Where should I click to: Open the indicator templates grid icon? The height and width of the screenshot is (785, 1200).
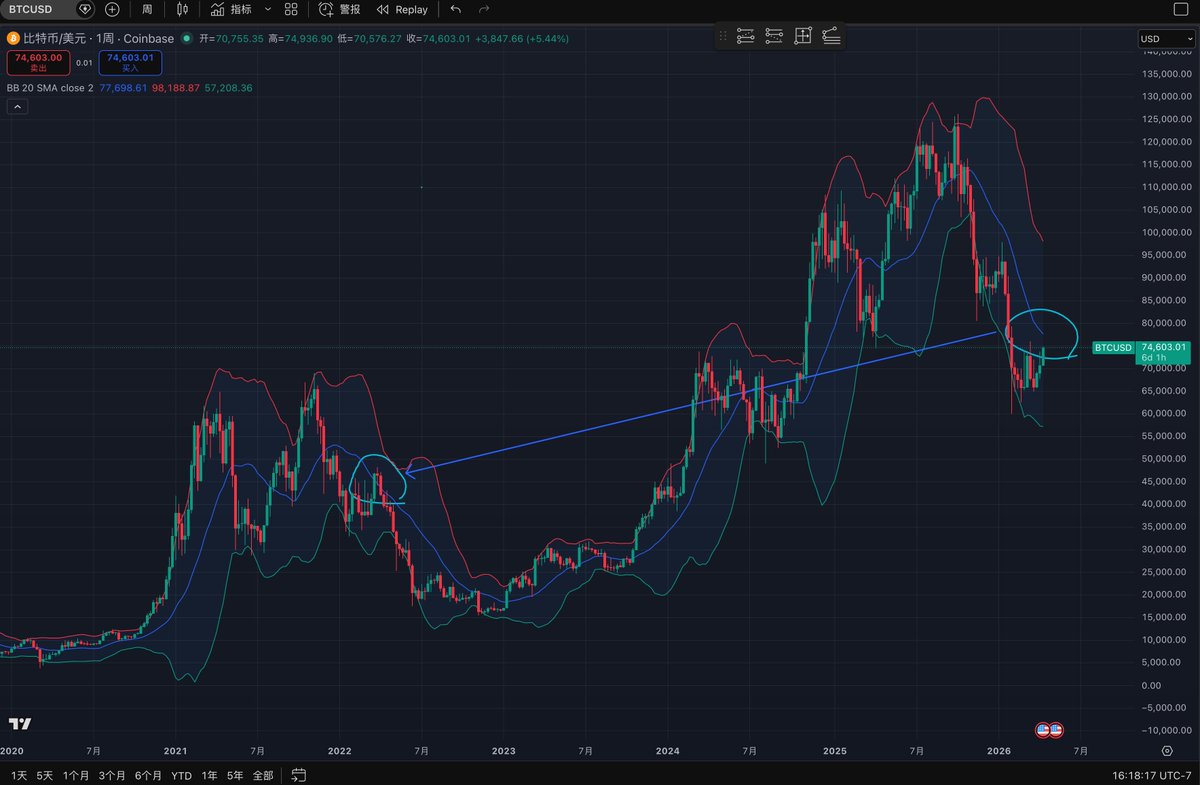pos(291,9)
